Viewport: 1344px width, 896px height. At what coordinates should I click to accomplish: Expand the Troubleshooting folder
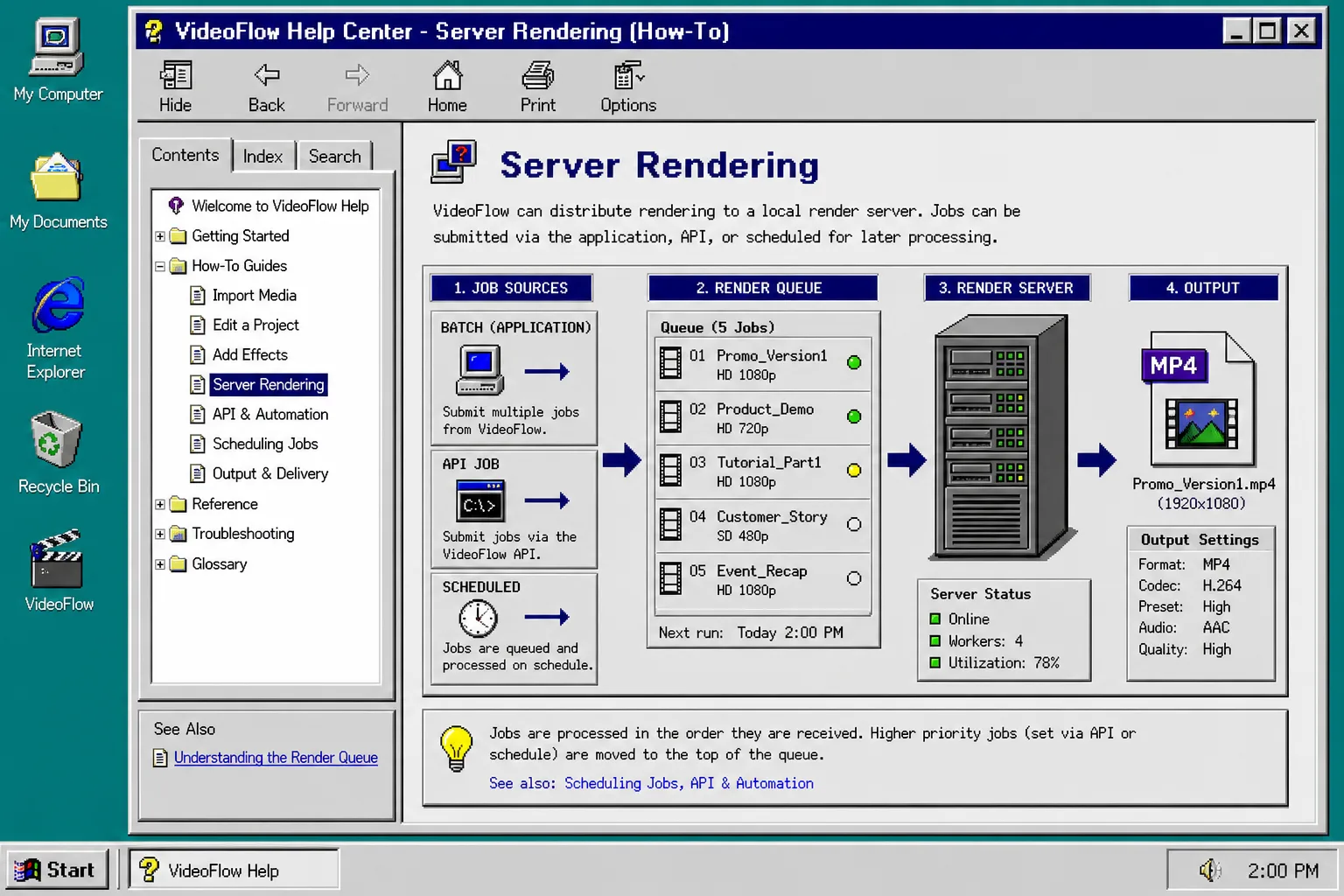coord(160,534)
